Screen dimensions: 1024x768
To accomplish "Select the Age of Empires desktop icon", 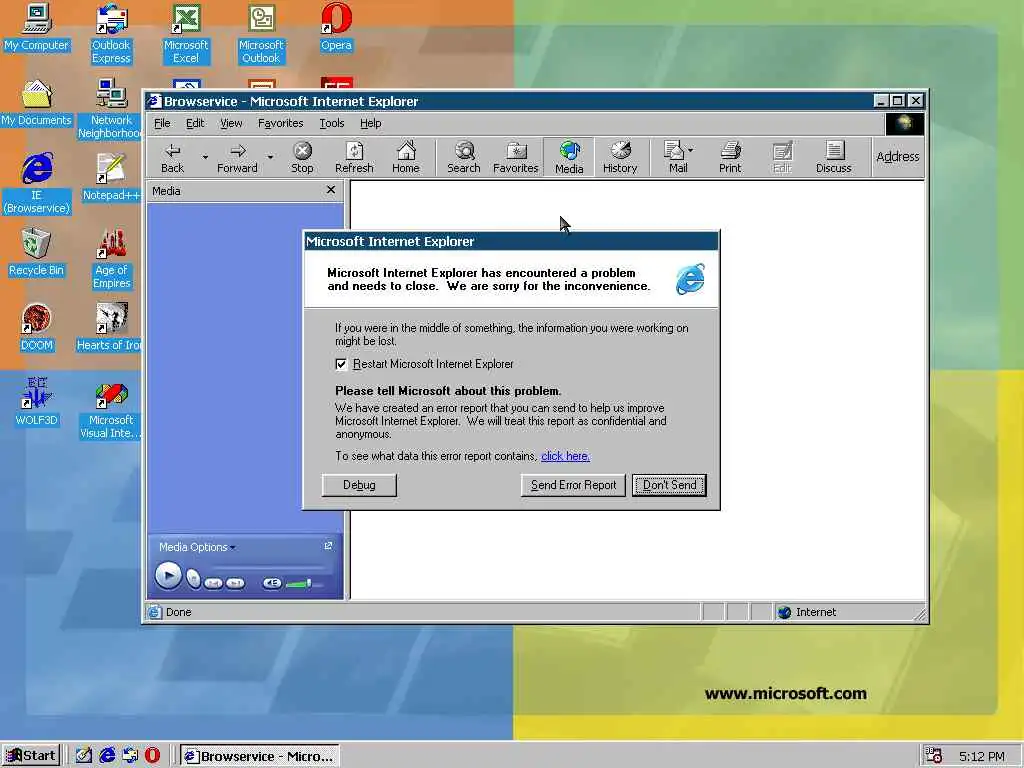I will pyautogui.click(x=112, y=259).
